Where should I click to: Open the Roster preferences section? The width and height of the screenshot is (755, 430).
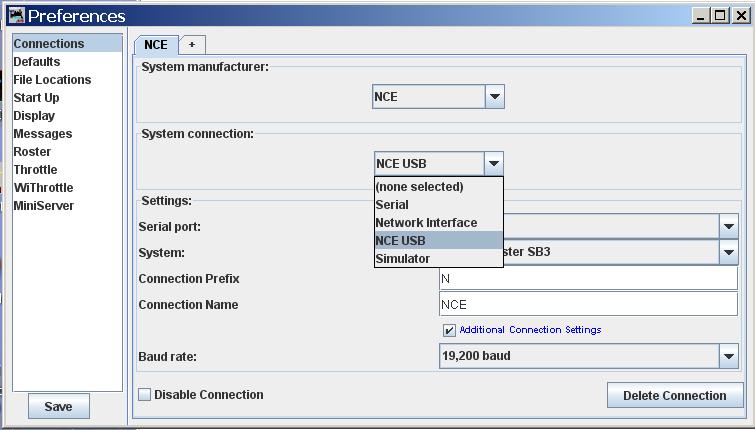coord(67,152)
